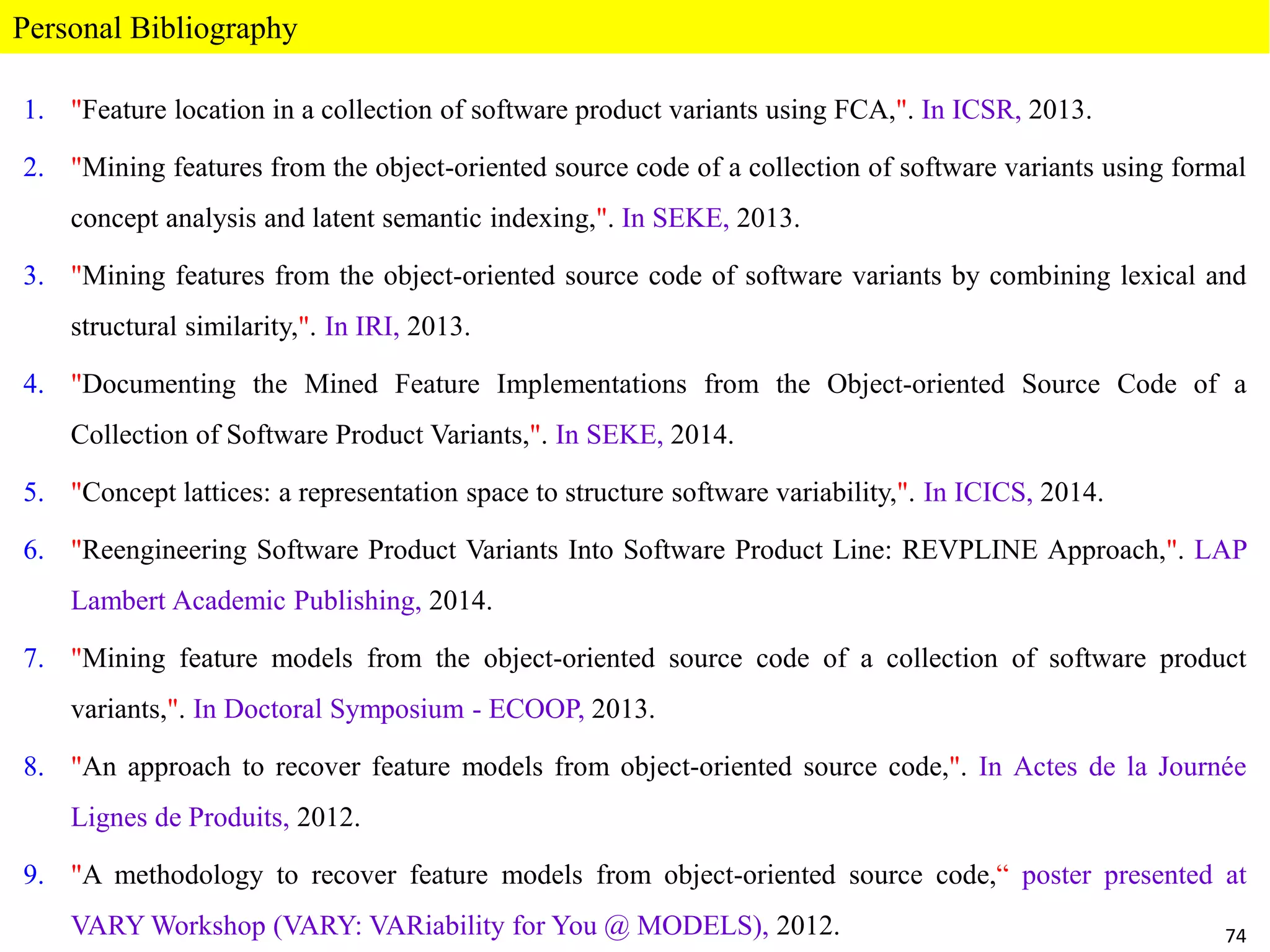Click 'poster presented at' text
Viewport: 1270px width, 952px height.
pyautogui.click(x=1134, y=876)
